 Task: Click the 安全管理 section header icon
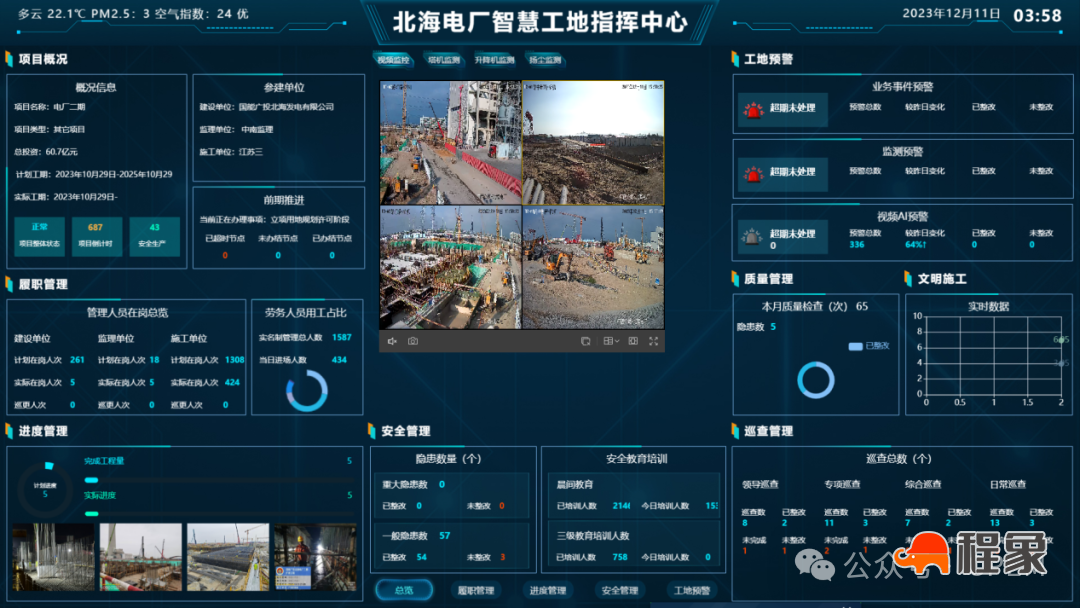(371, 431)
